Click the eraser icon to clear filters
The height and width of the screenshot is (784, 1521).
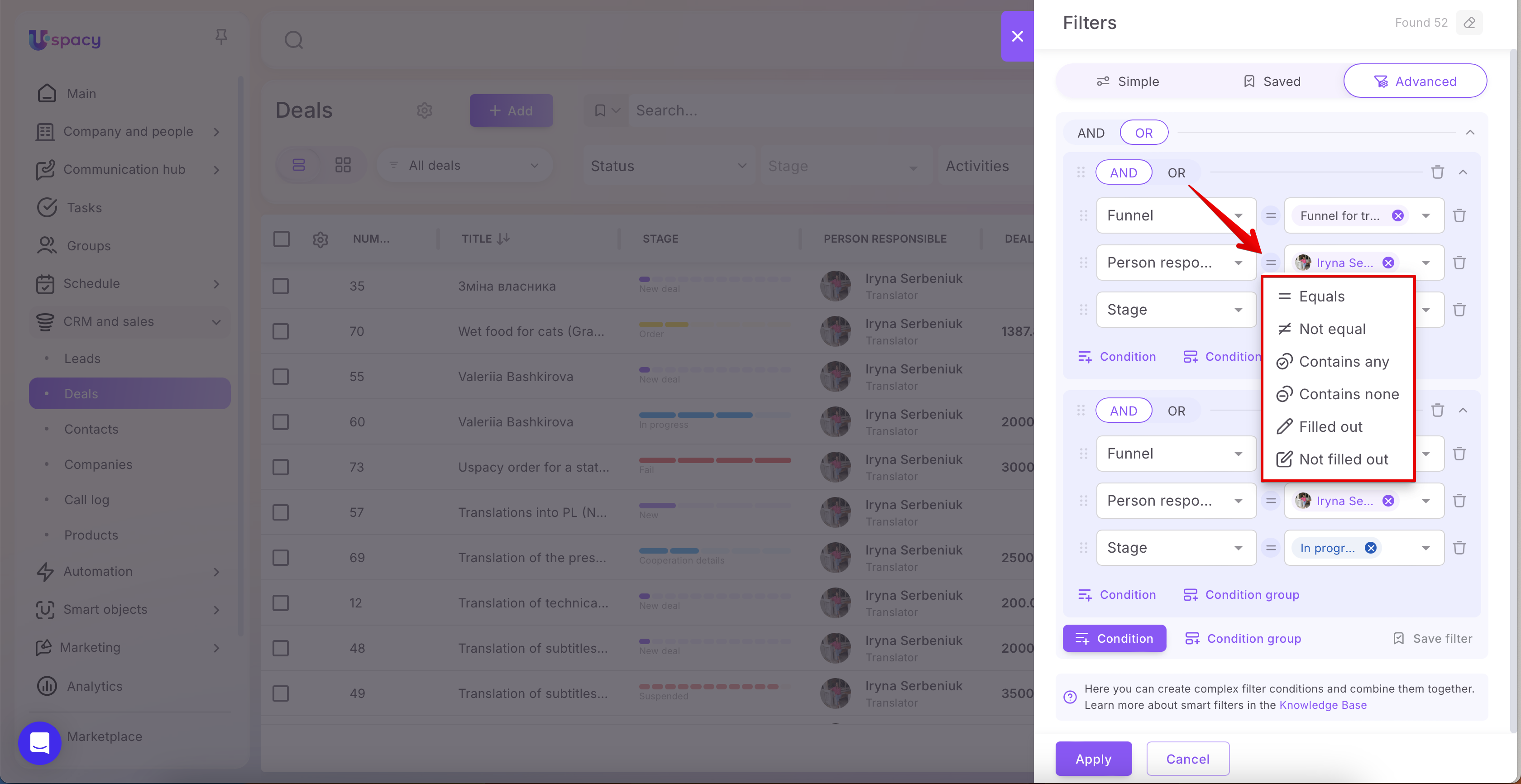[1469, 23]
